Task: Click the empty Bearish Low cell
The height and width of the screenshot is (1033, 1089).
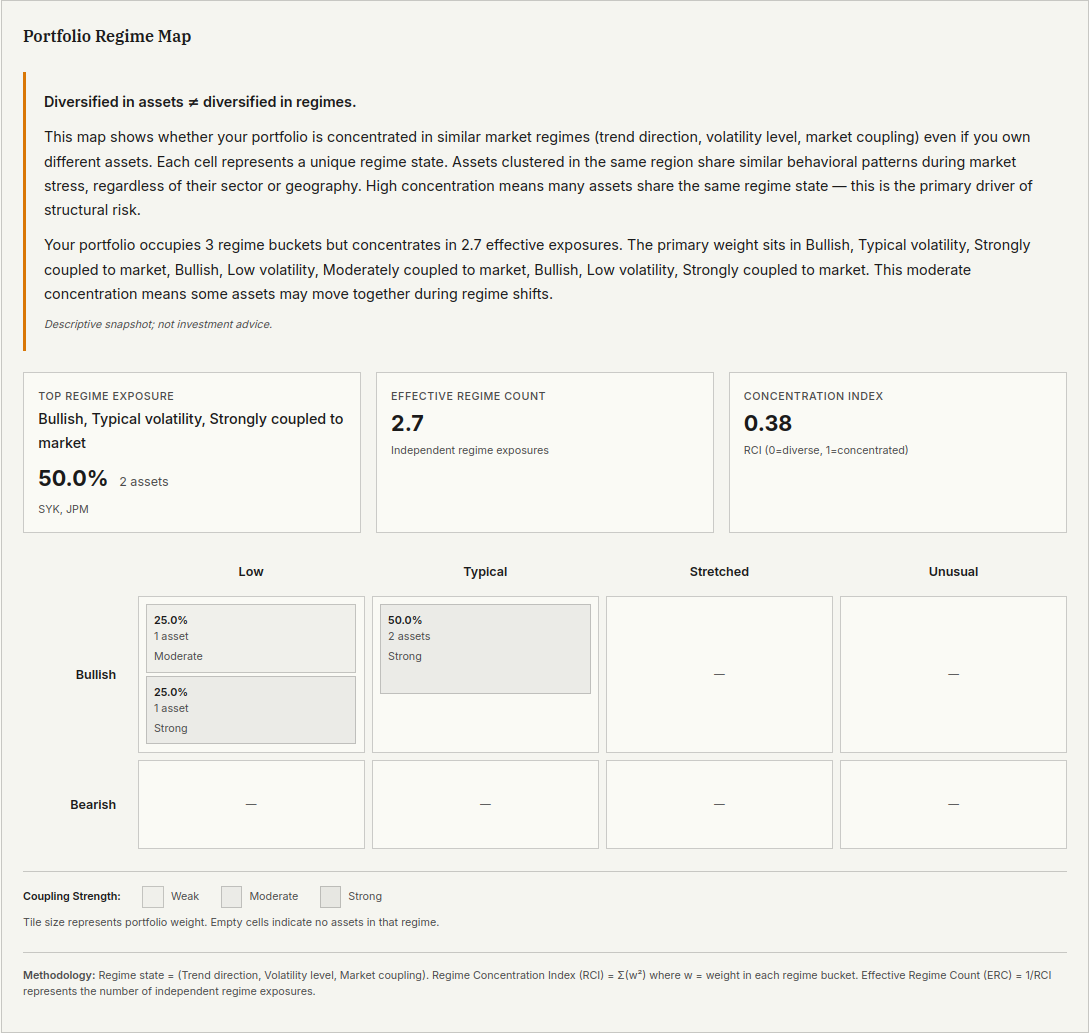Action: coord(251,805)
